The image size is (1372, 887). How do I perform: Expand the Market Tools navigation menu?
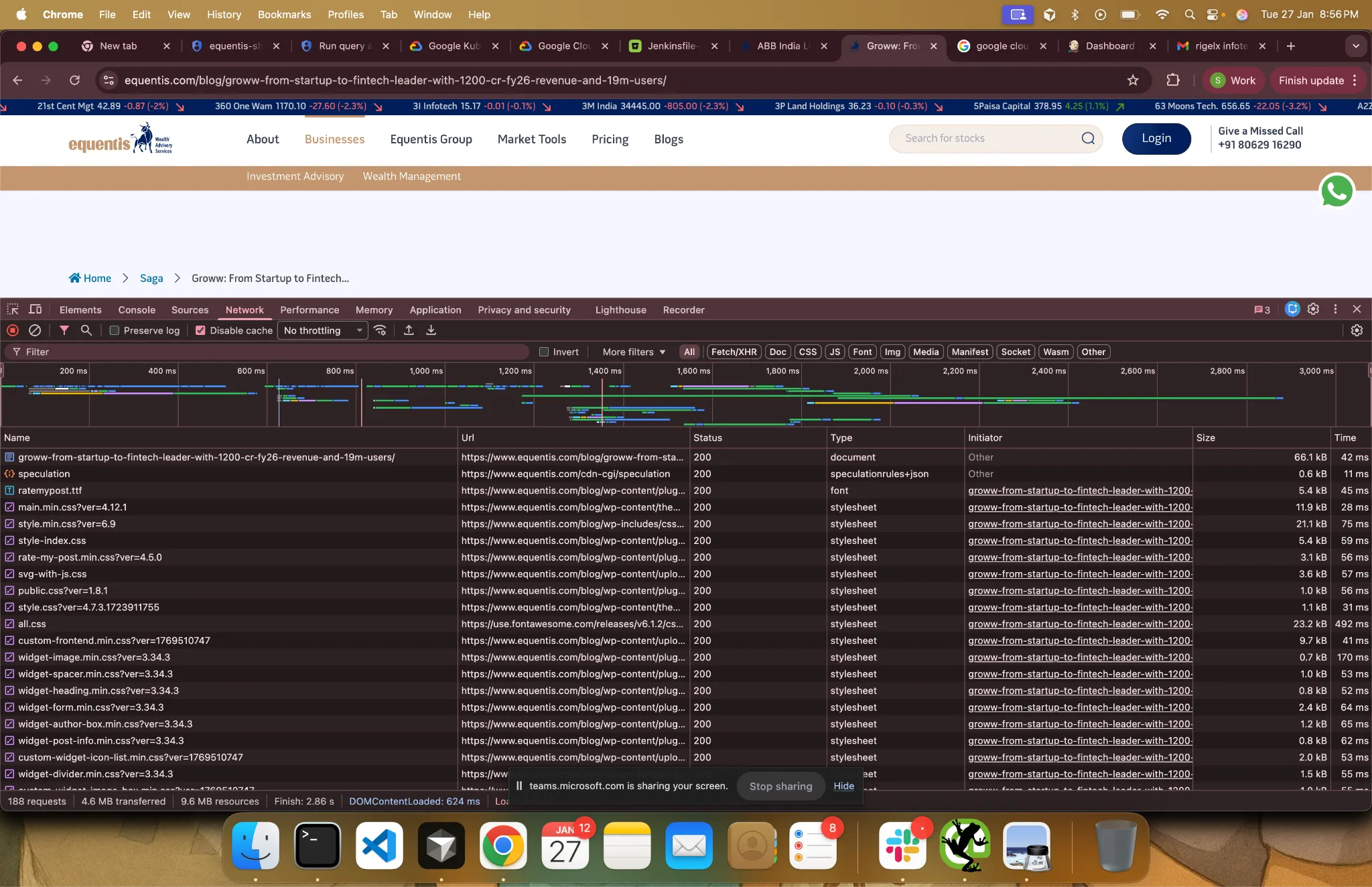(x=532, y=139)
